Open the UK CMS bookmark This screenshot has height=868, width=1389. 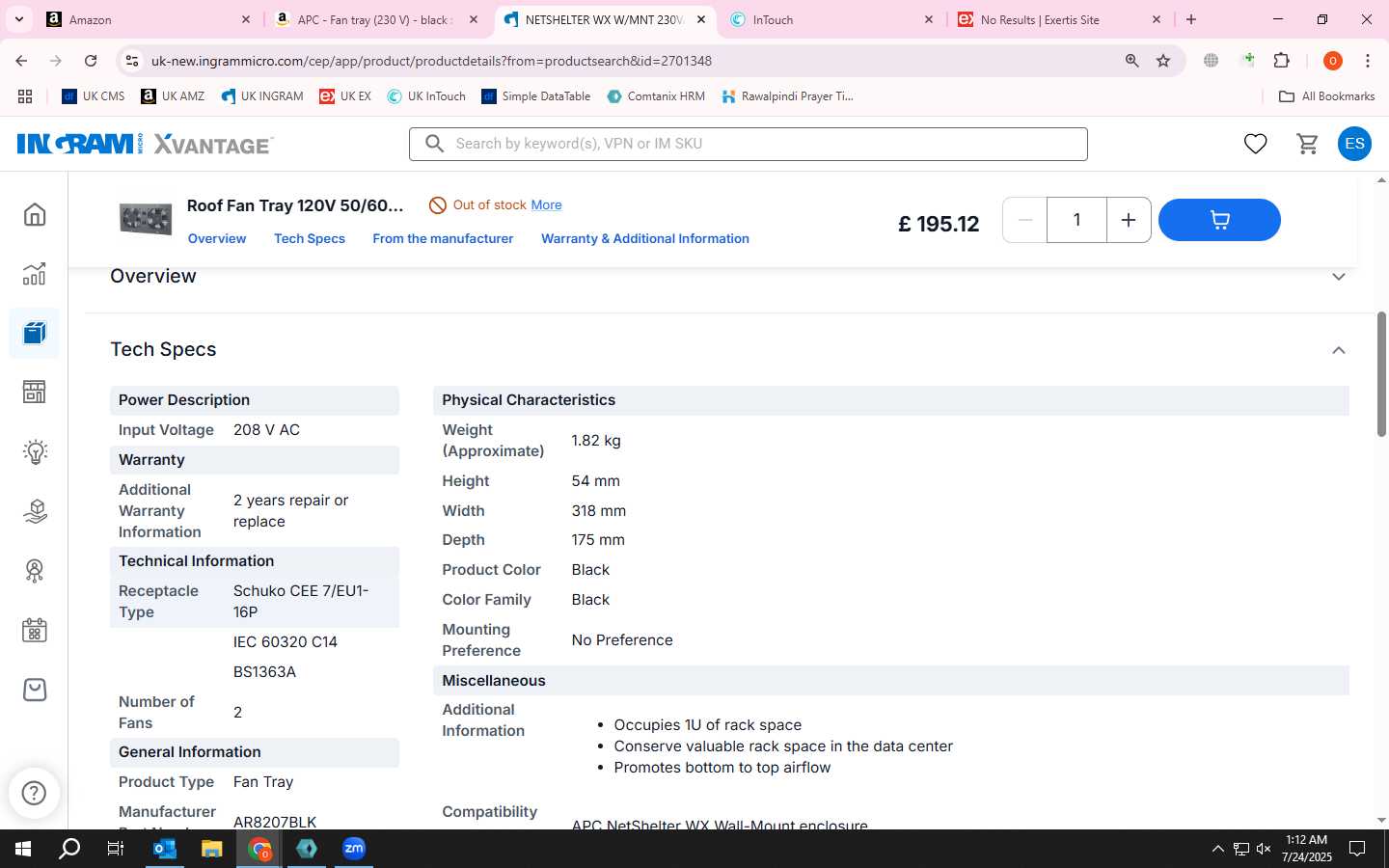[x=94, y=96]
